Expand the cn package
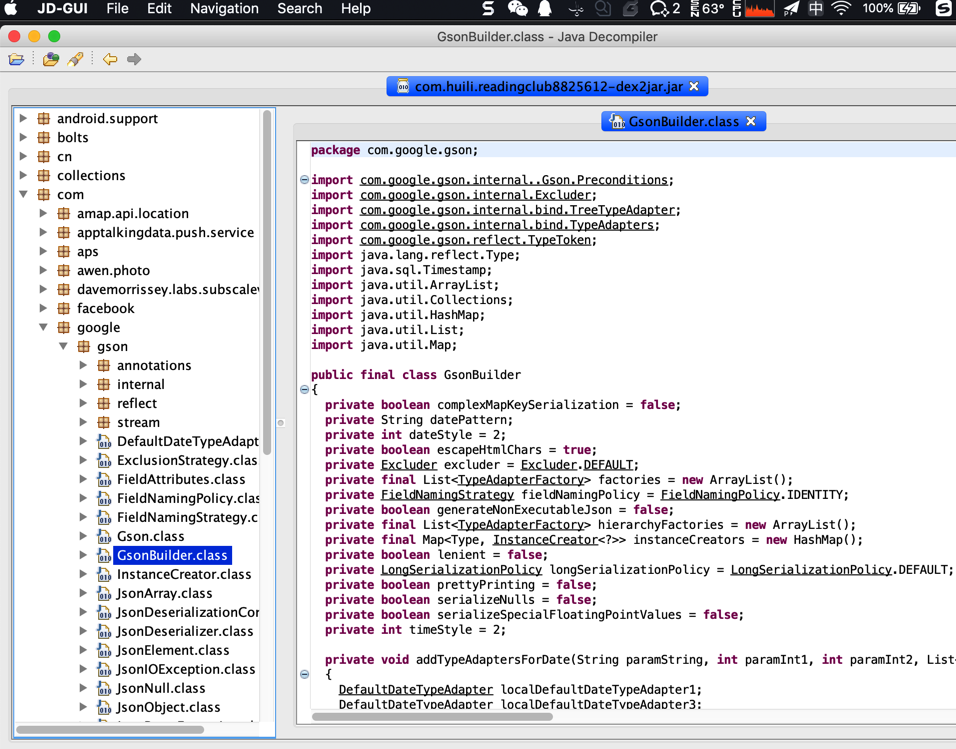The image size is (956, 749). pos(23,156)
